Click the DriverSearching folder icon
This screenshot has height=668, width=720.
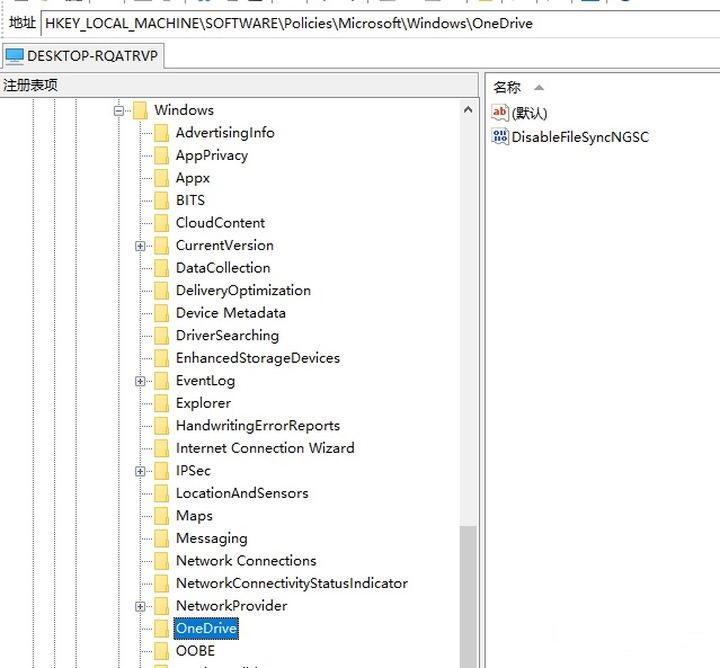161,335
